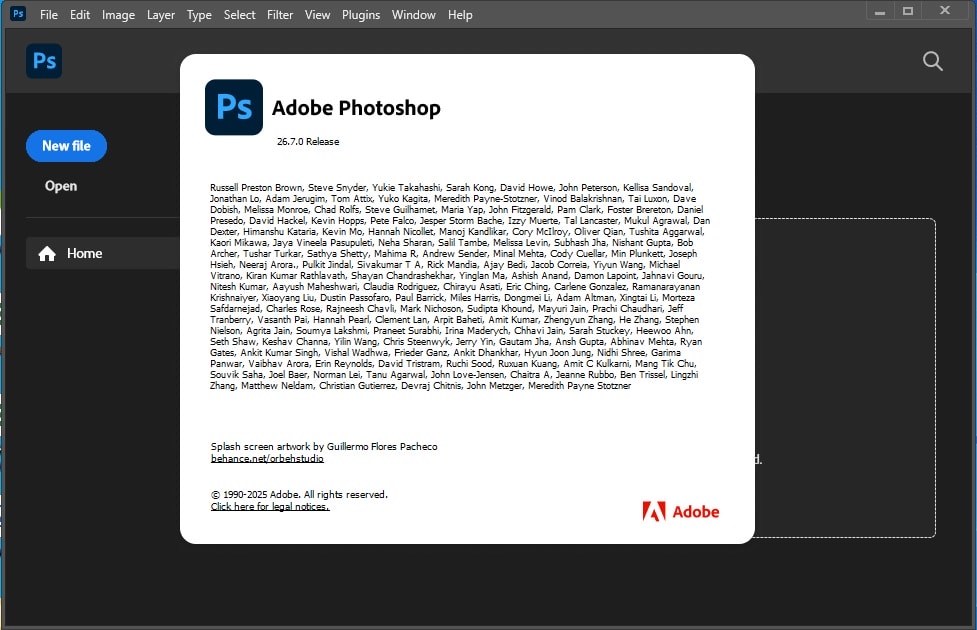Click the Home house icon in sidebar

click(x=47, y=254)
